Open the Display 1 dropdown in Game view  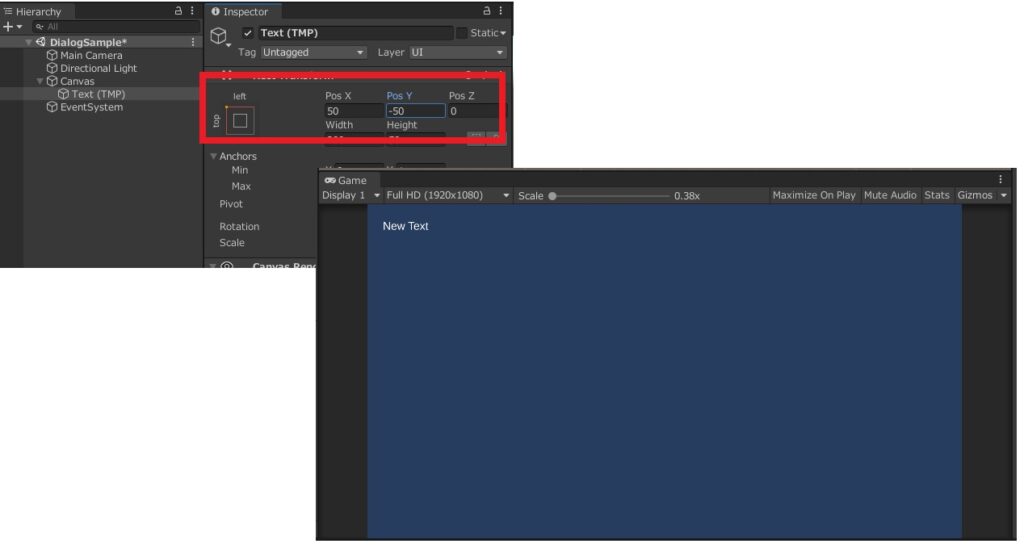coord(351,195)
